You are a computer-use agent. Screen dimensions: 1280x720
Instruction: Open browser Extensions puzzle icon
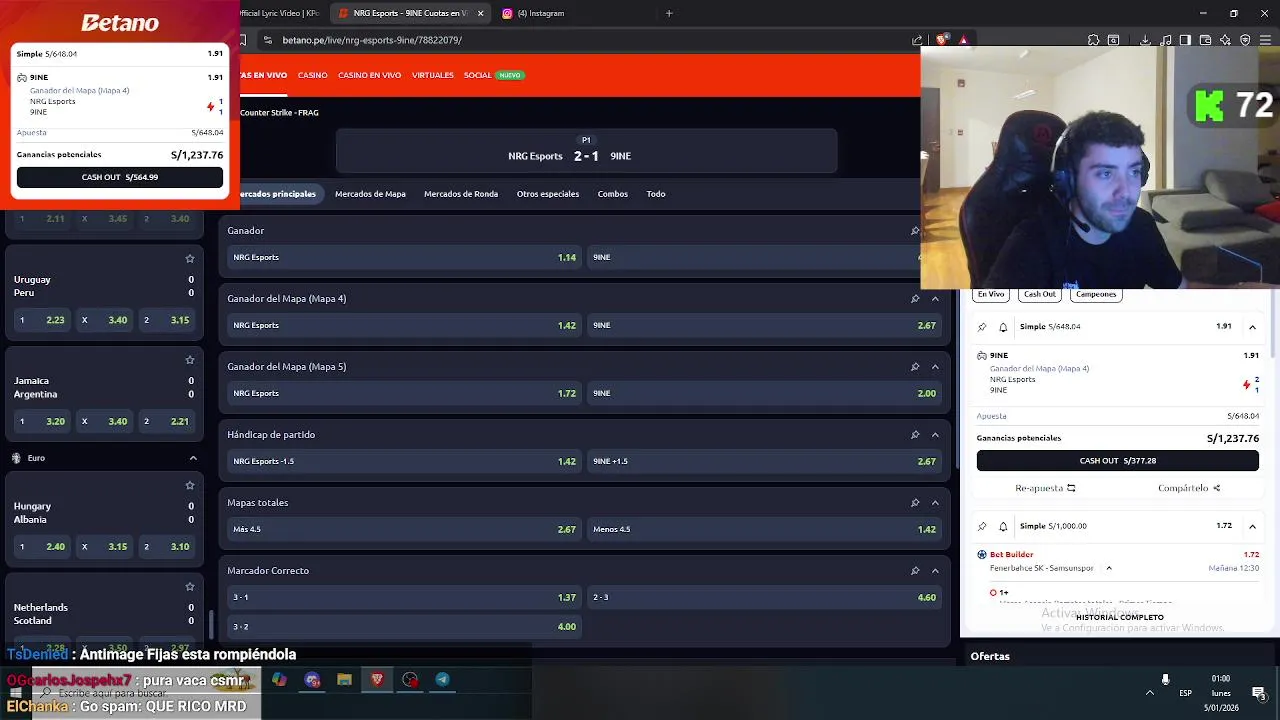(1093, 40)
